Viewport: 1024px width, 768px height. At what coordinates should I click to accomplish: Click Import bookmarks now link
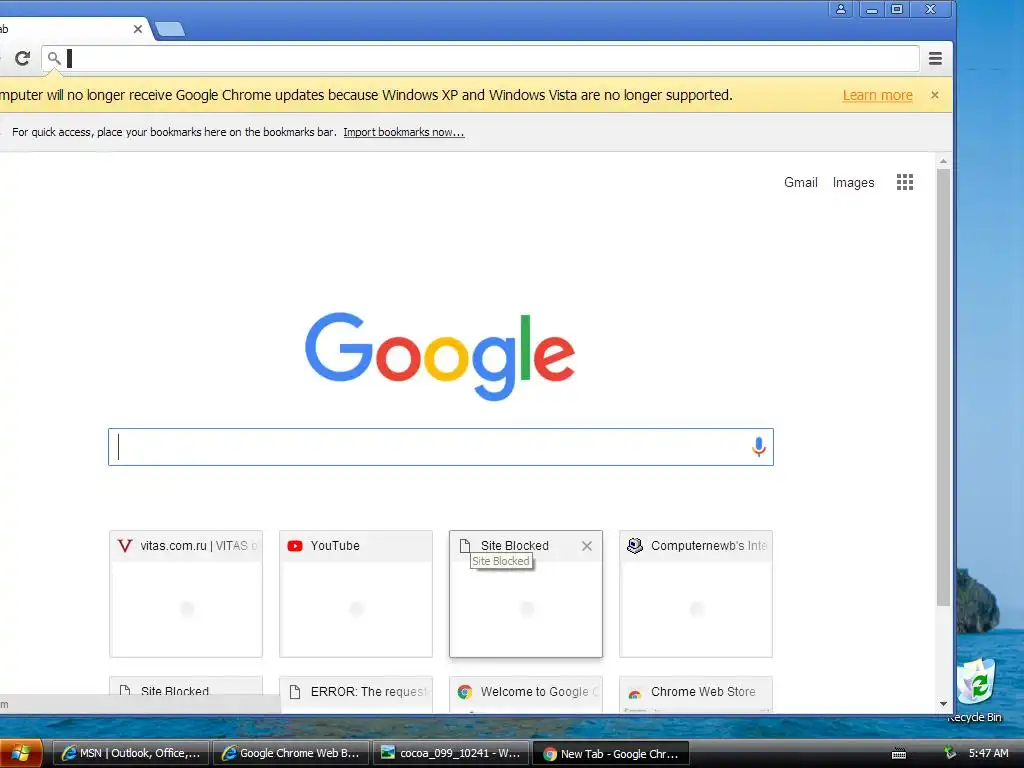coord(404,132)
